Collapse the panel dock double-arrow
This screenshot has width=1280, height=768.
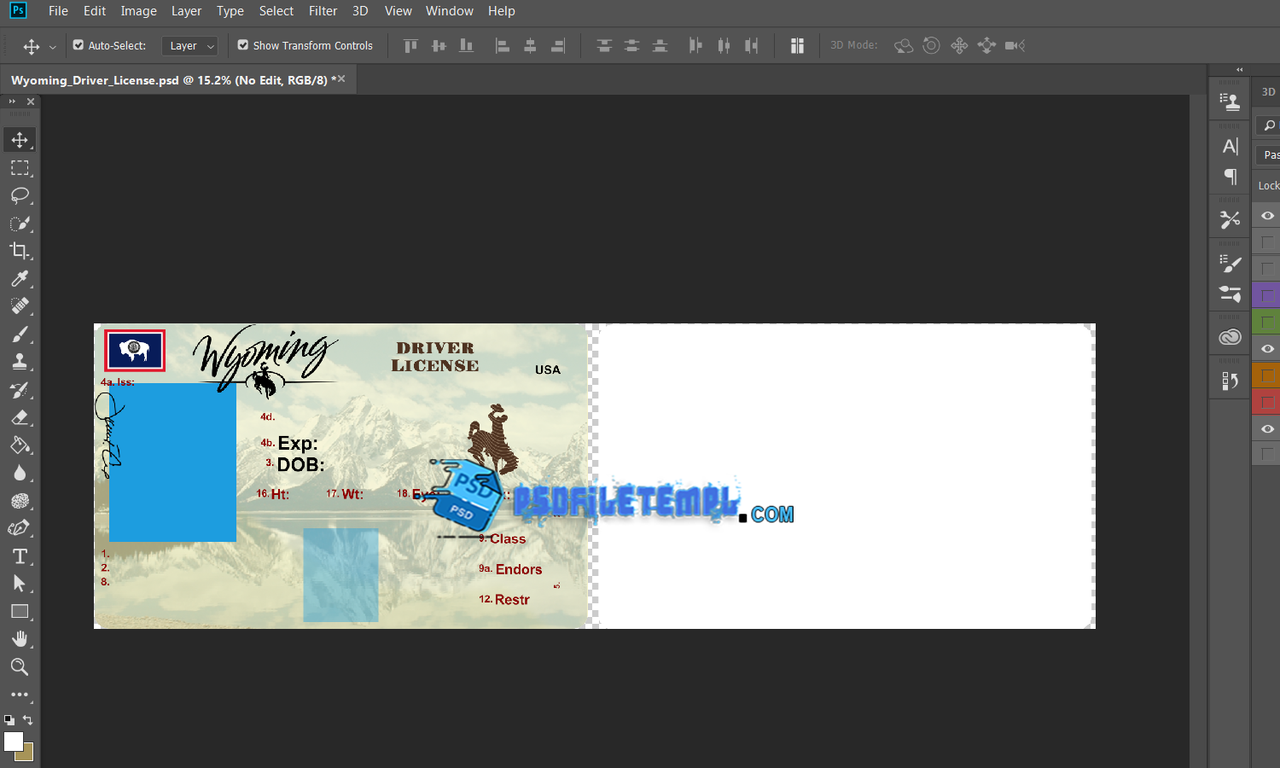tap(1240, 69)
